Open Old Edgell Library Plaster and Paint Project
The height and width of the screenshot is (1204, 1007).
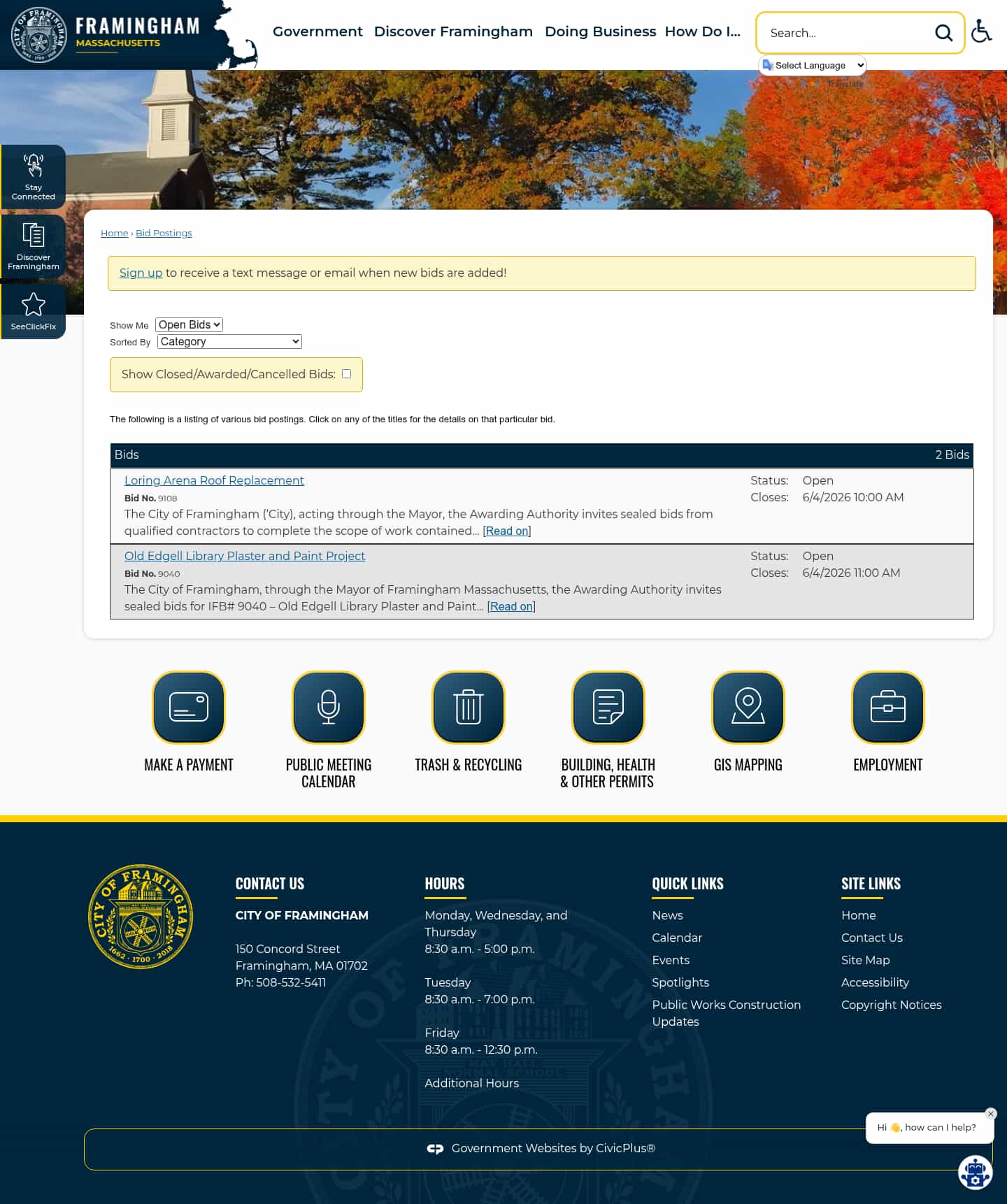click(x=245, y=556)
